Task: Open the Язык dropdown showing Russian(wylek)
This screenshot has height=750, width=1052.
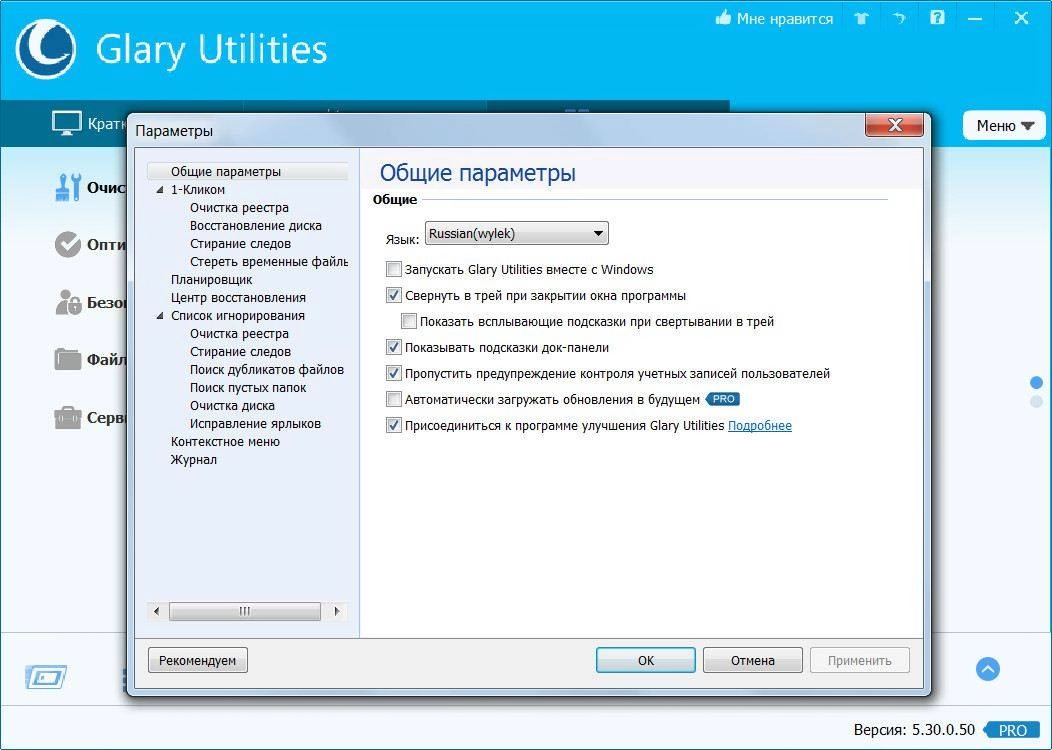Action: point(517,233)
